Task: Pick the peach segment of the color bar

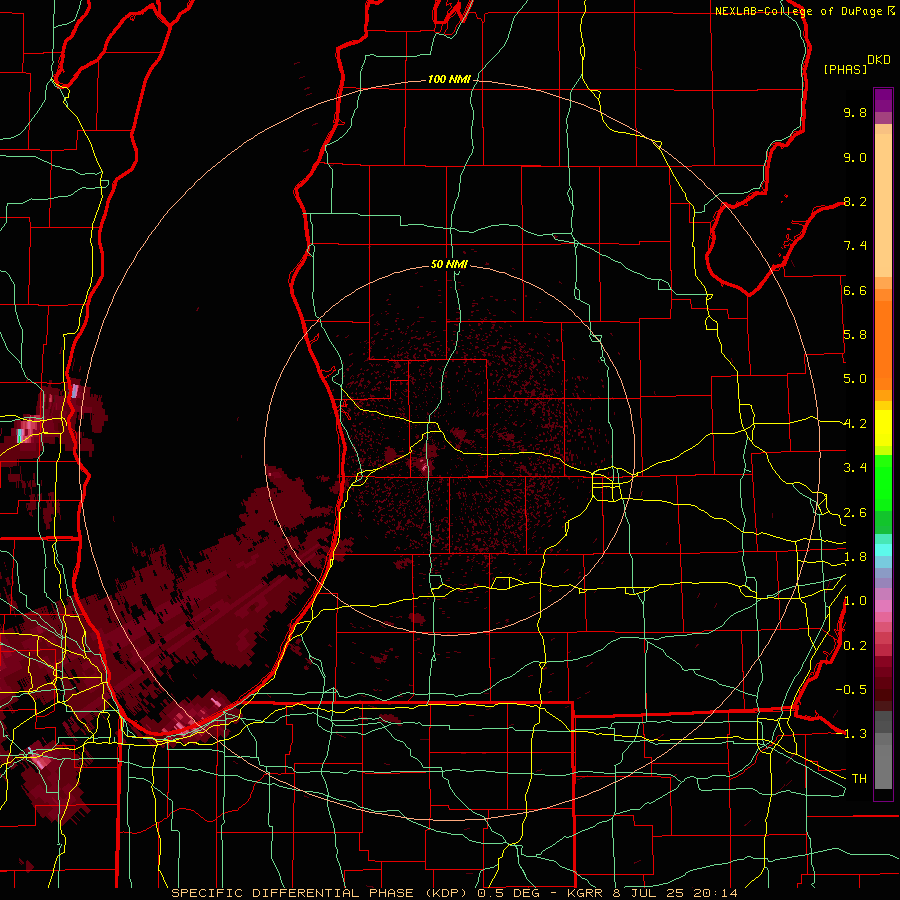Action: (x=883, y=207)
